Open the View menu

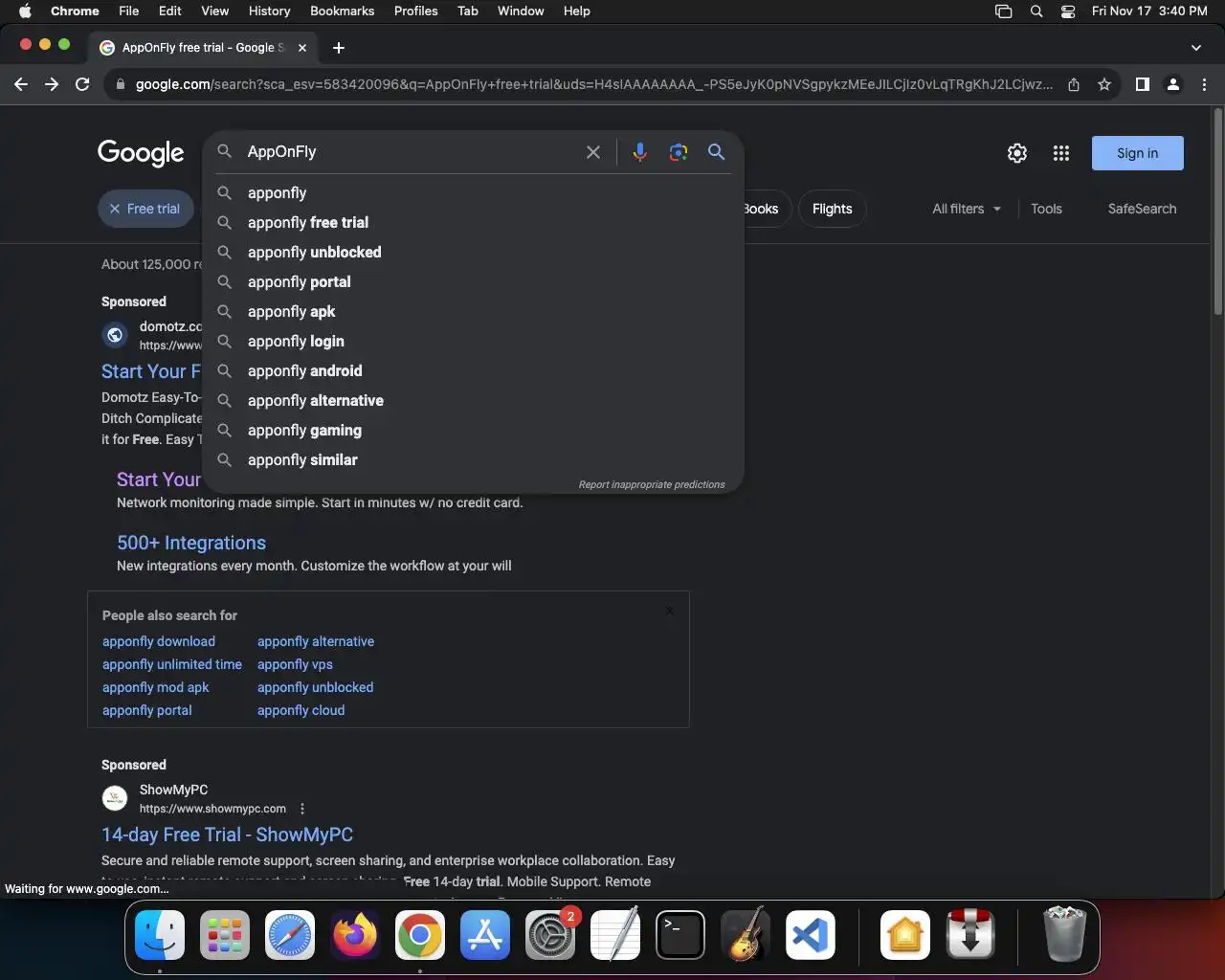[214, 11]
